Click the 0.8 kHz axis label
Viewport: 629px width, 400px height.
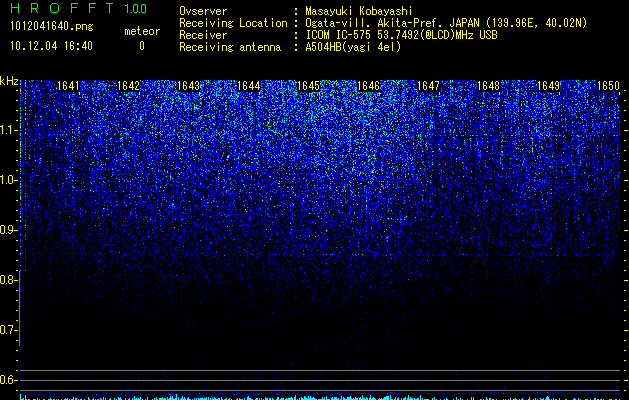point(8,280)
